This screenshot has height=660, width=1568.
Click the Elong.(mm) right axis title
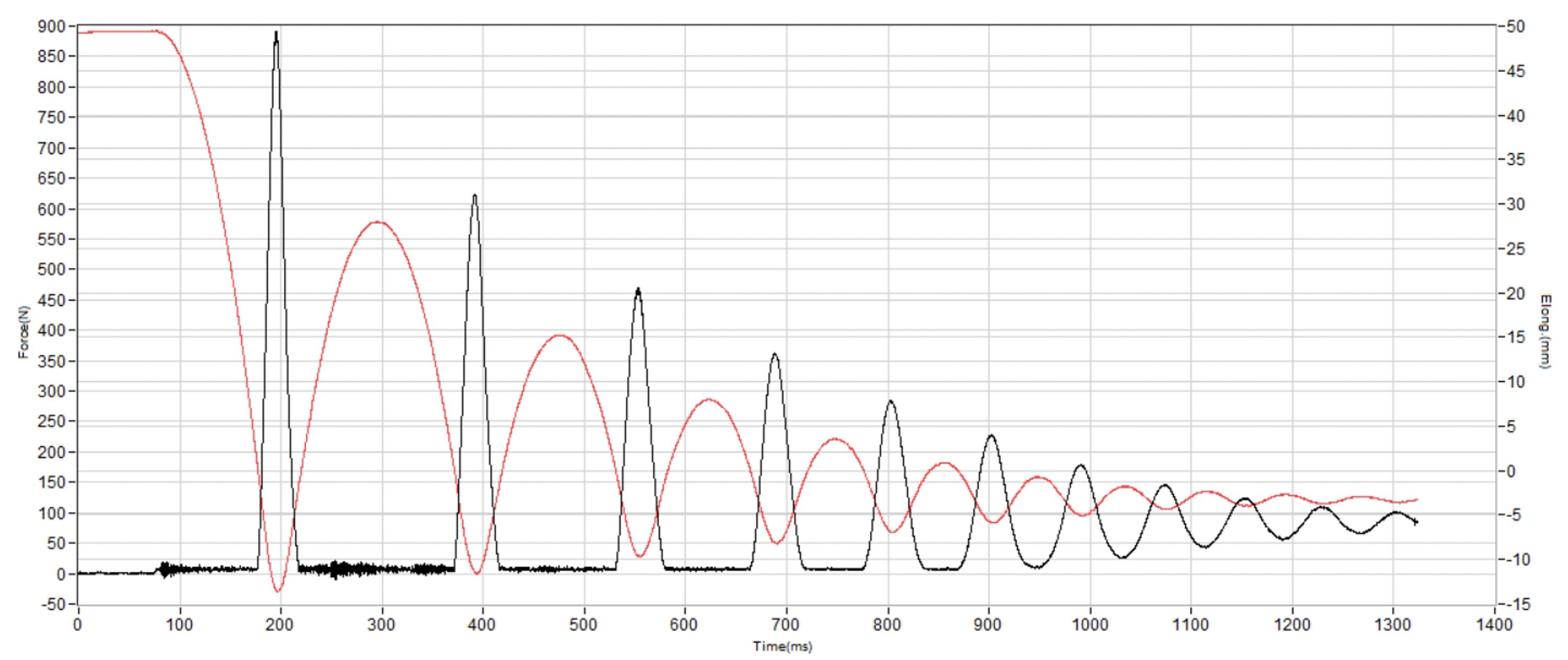(1545, 332)
